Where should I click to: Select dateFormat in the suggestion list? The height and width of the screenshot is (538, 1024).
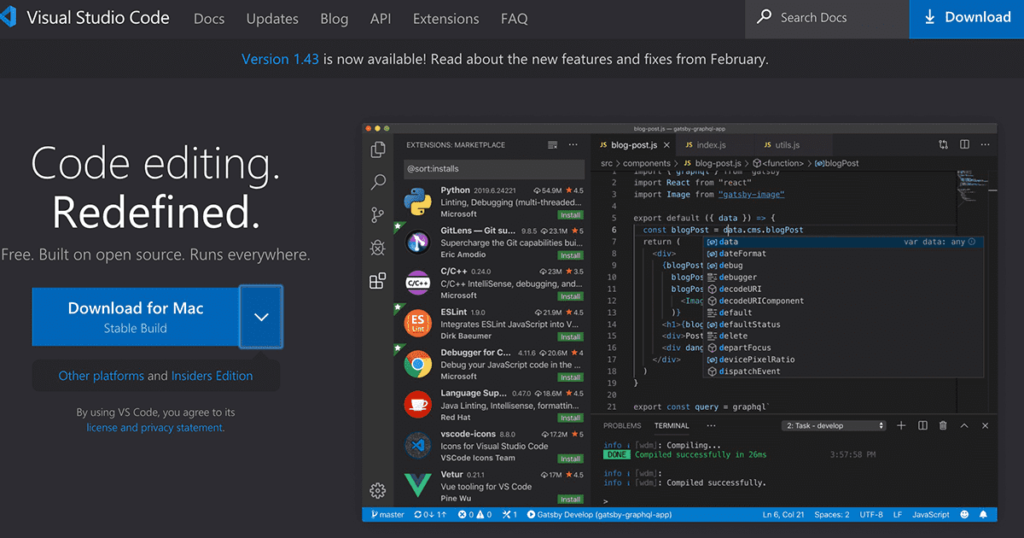tap(844, 253)
